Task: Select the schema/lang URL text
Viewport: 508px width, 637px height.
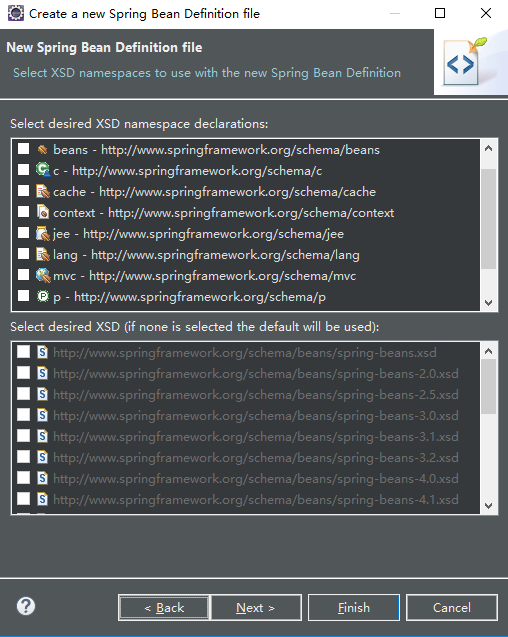Action: 225,255
